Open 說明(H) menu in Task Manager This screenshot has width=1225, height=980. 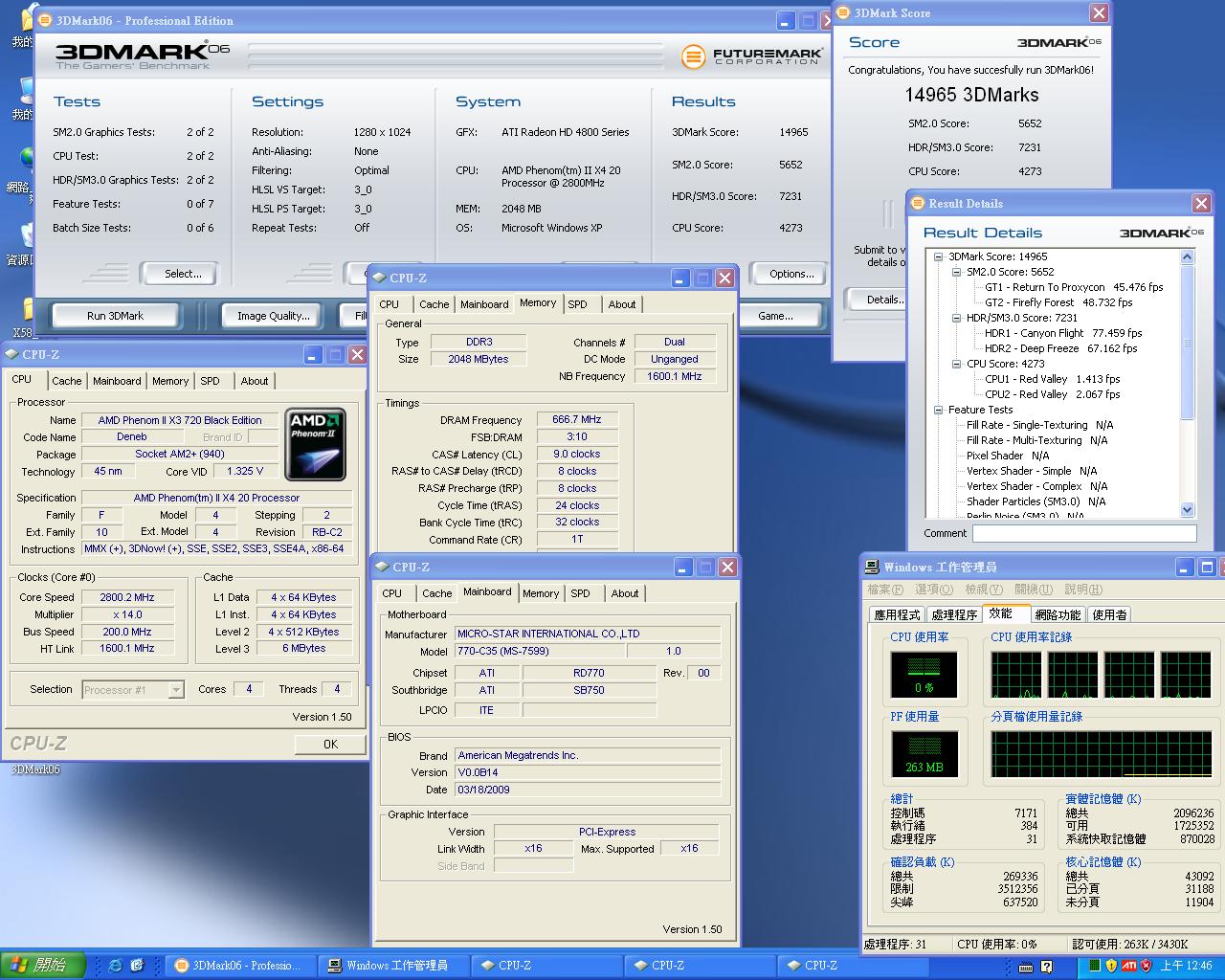point(1083,590)
